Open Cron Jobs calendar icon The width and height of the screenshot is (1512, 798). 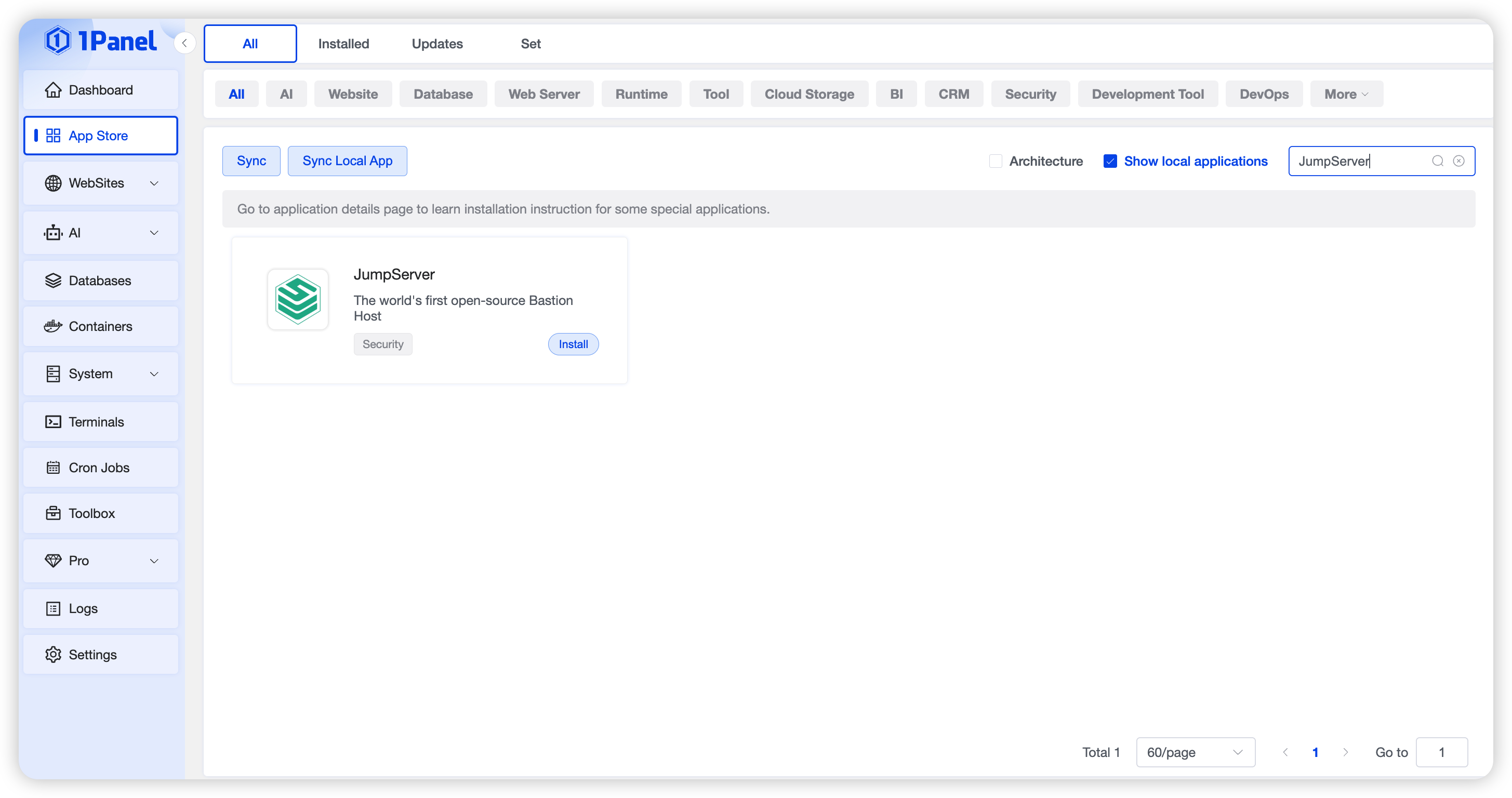click(x=53, y=468)
